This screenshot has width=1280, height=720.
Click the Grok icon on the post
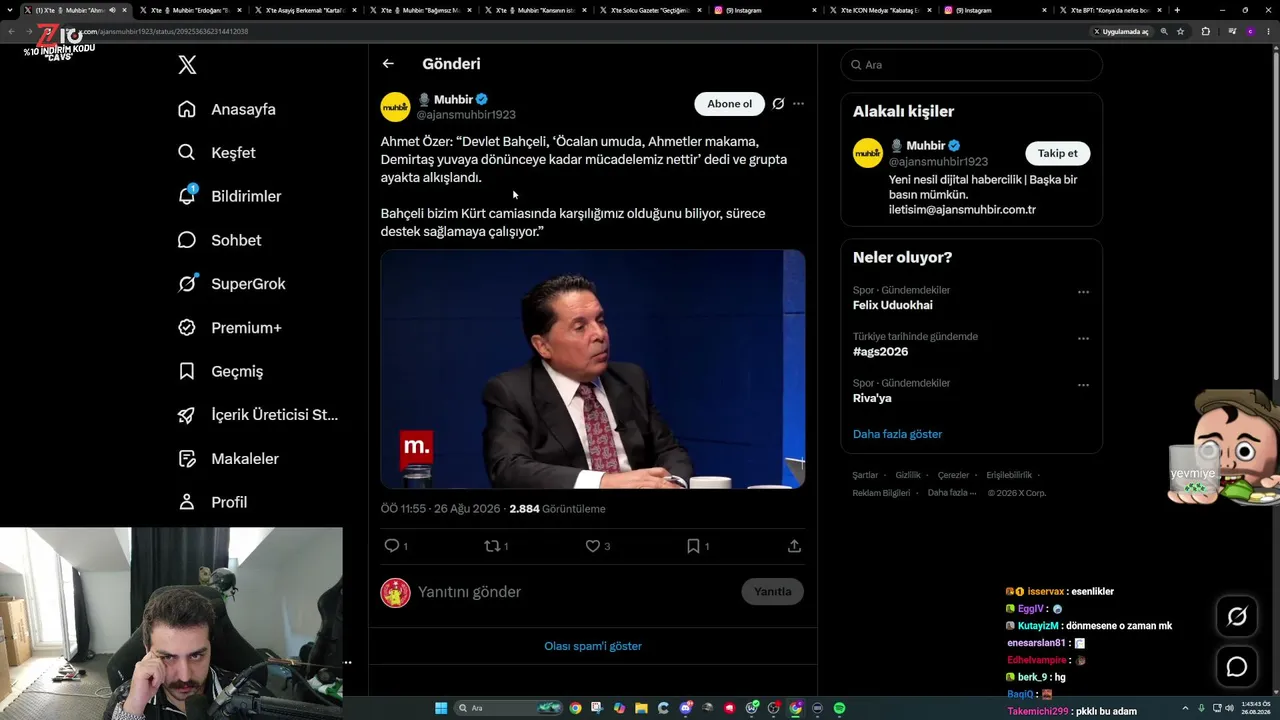(x=778, y=104)
